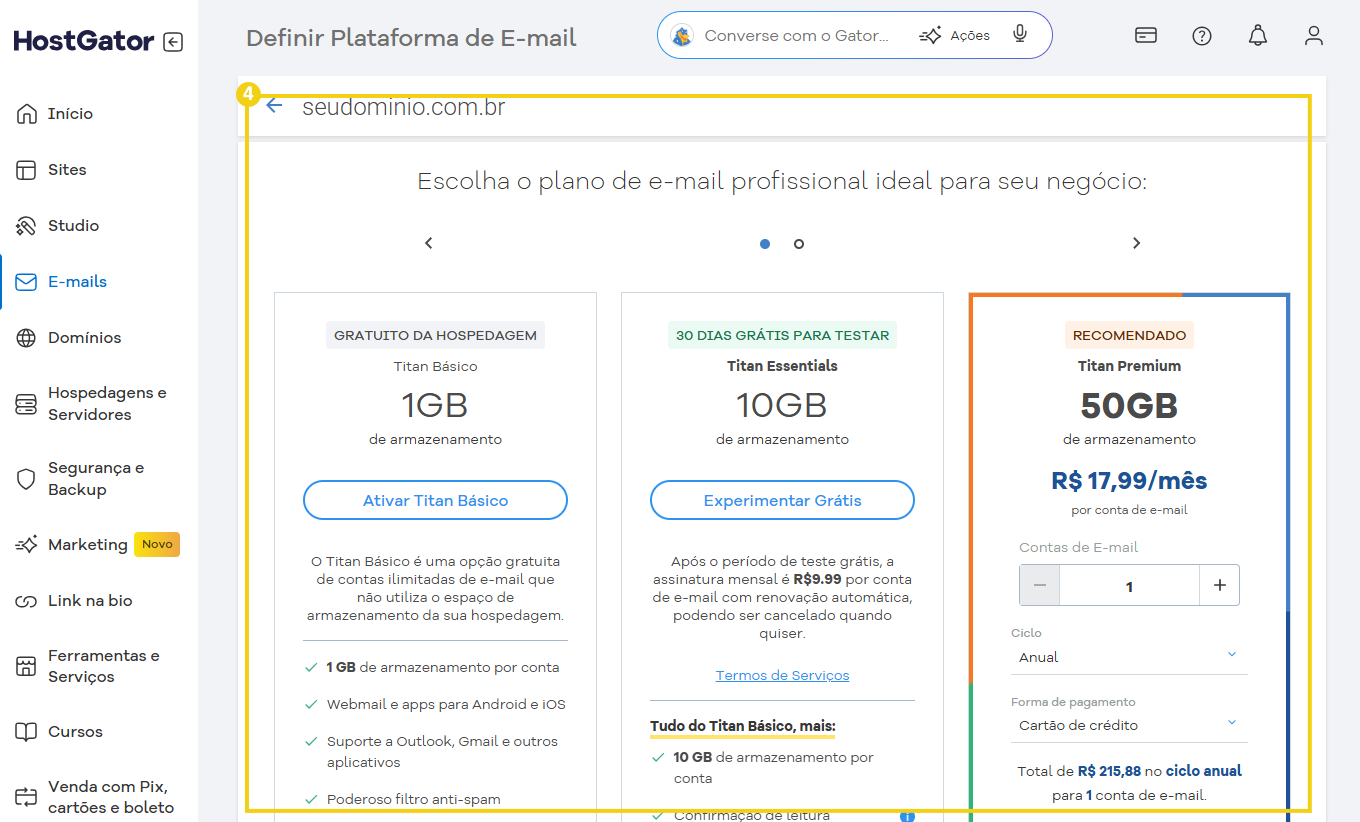The width and height of the screenshot is (1360, 822).
Task: Collapse the HostGator sidebar icon
Action: [173, 42]
